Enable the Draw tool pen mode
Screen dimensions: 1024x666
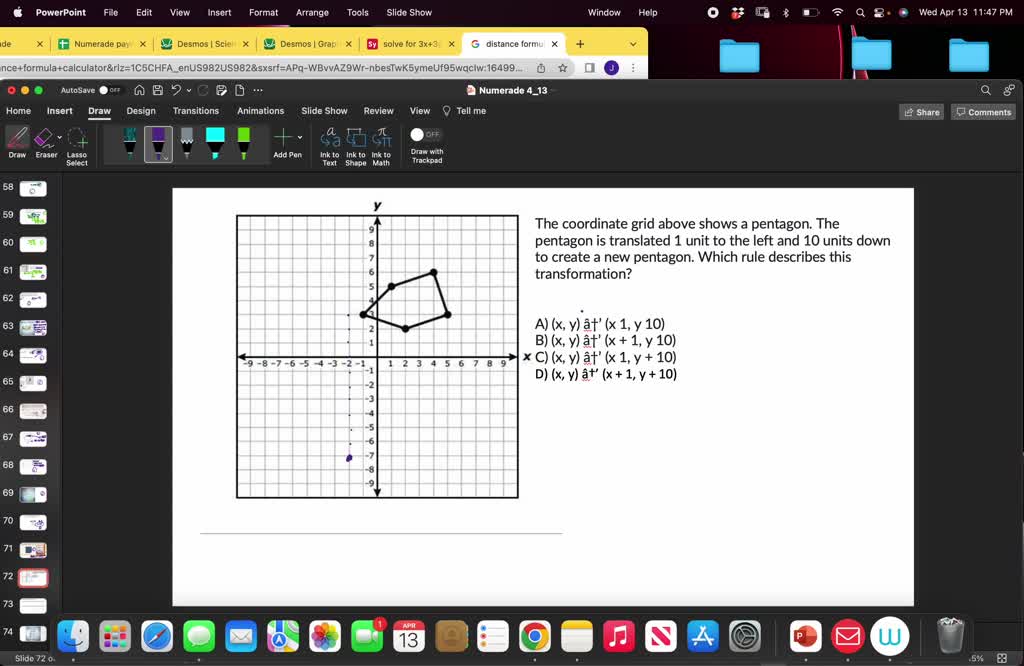[16, 145]
